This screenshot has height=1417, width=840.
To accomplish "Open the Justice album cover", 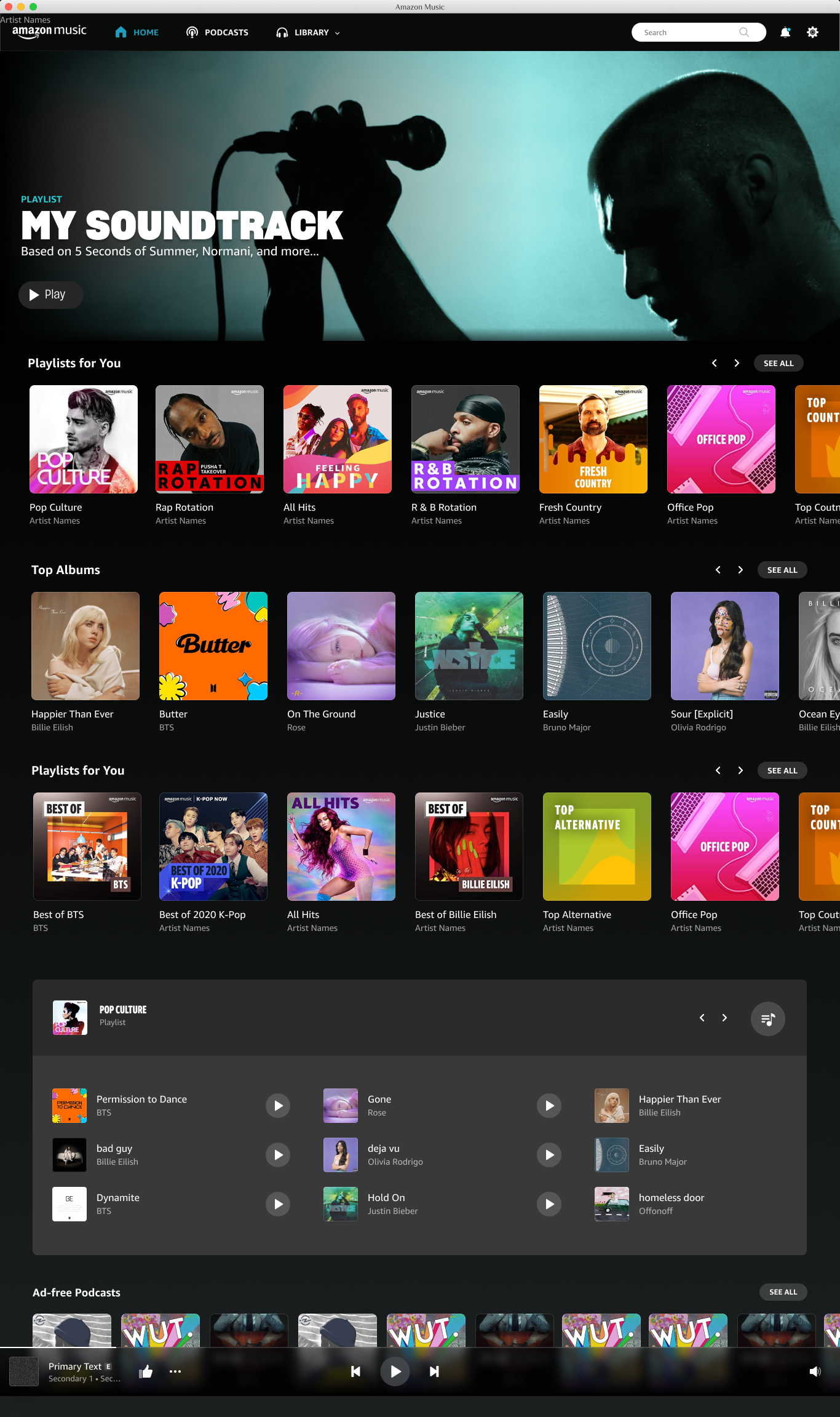I will [x=469, y=646].
